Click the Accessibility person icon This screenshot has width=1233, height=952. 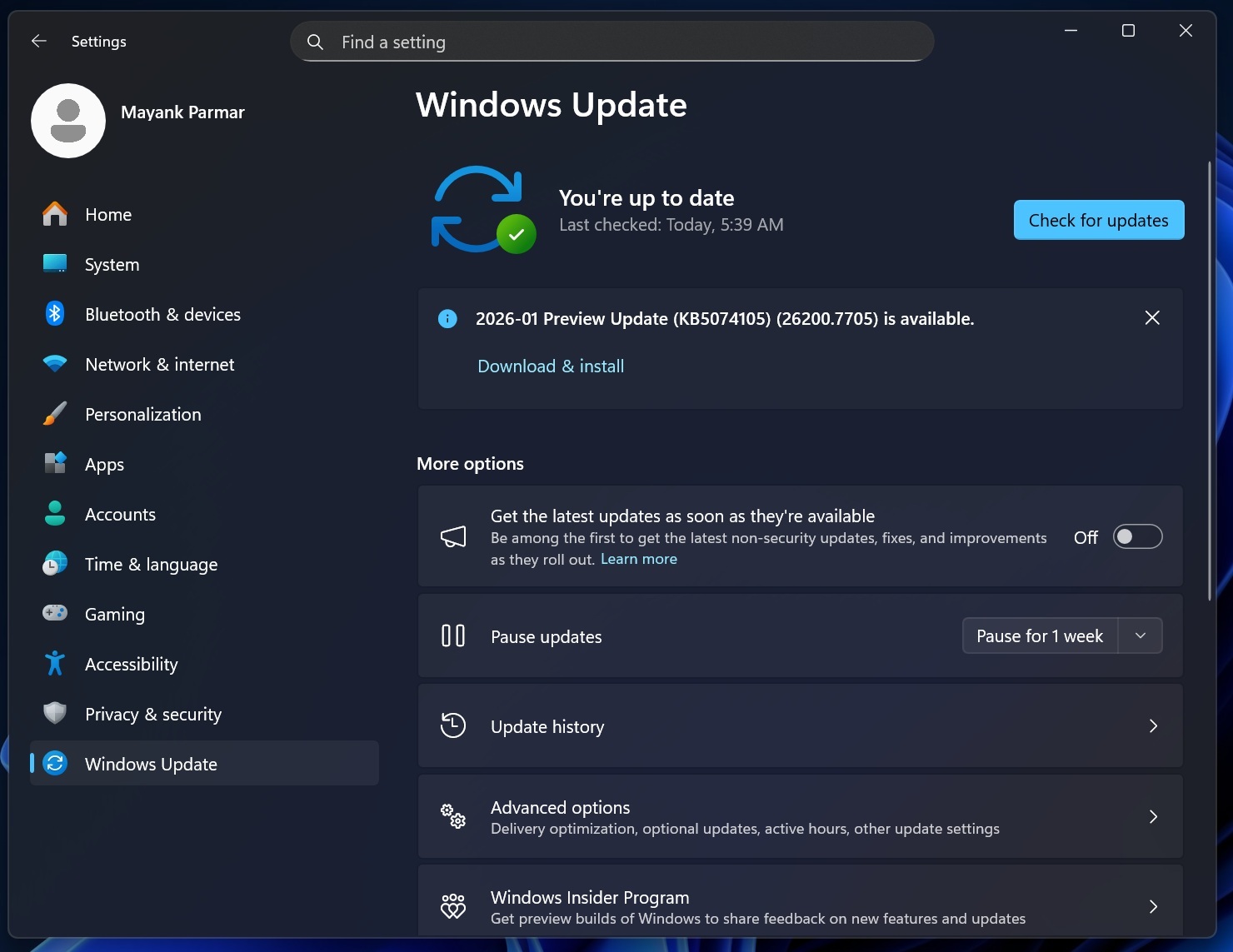(54, 664)
